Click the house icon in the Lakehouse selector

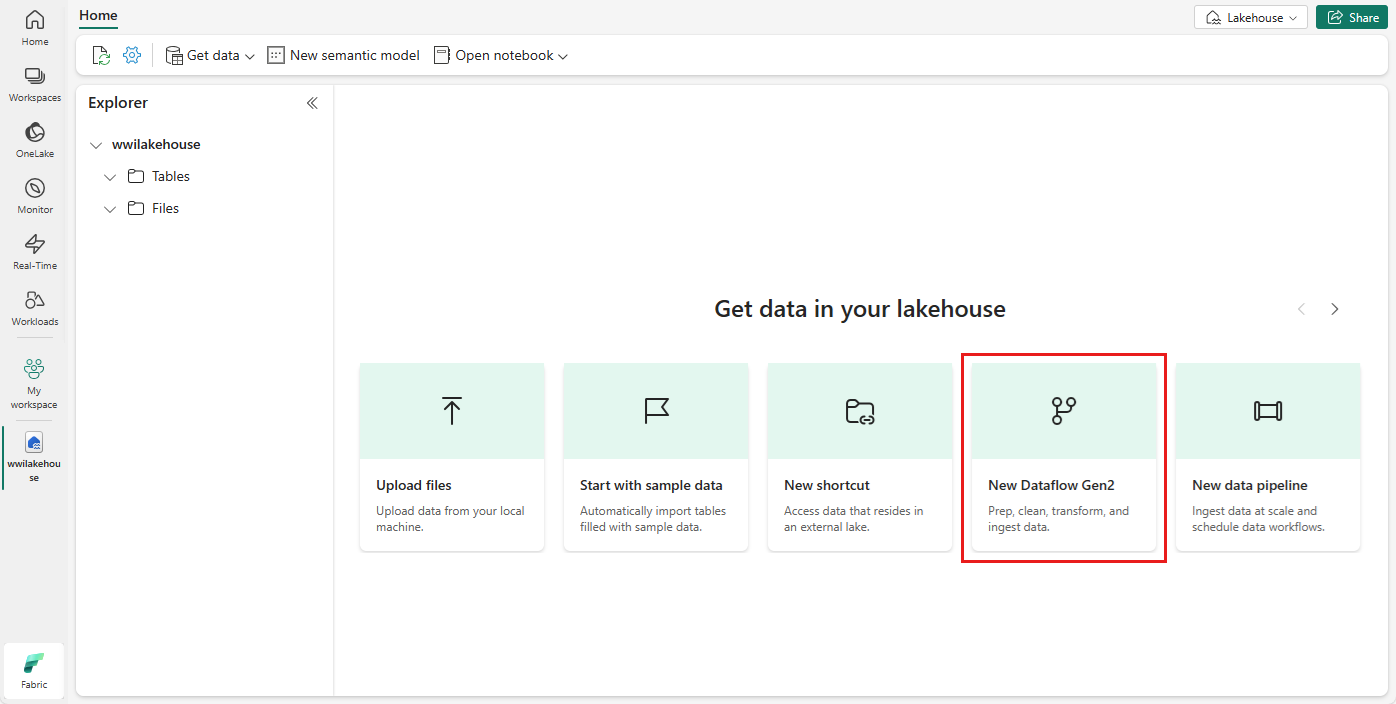1213,17
